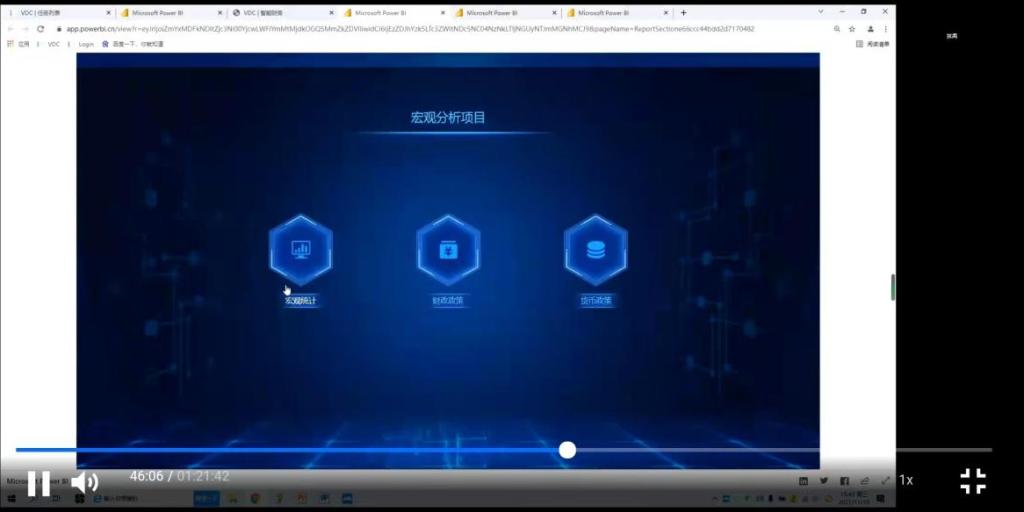1024x512 pixels.
Task: Open the 货币政策 hexagon icon
Action: tap(595, 249)
